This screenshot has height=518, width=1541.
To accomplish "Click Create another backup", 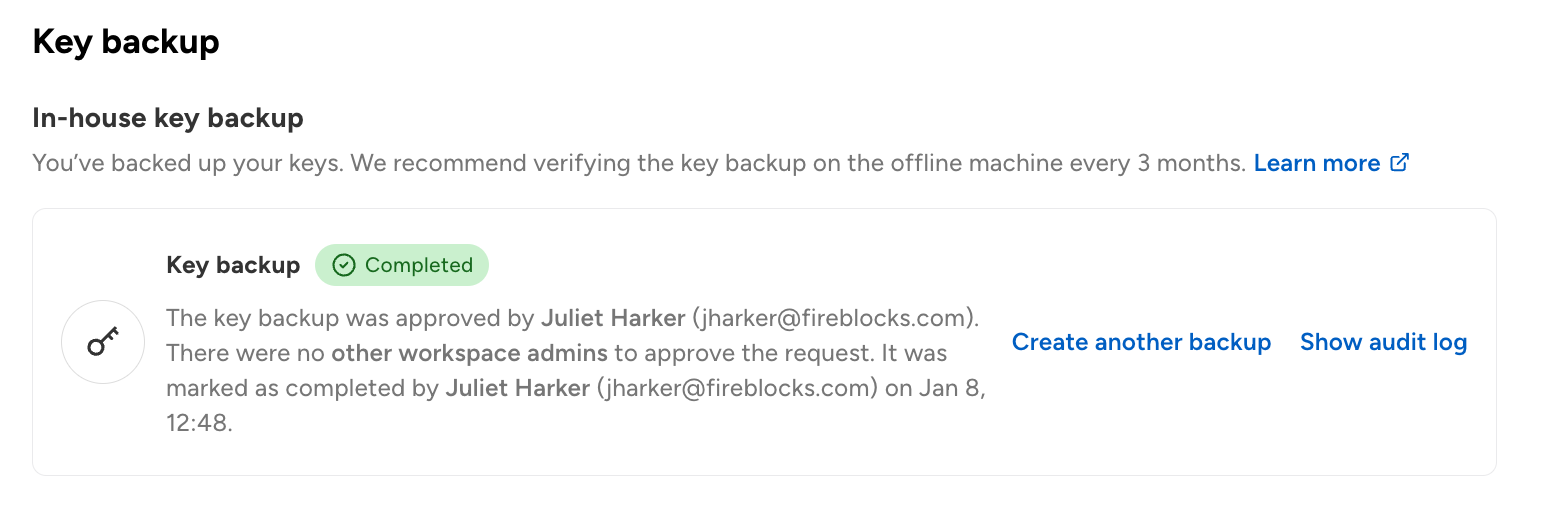I will [x=1141, y=342].
